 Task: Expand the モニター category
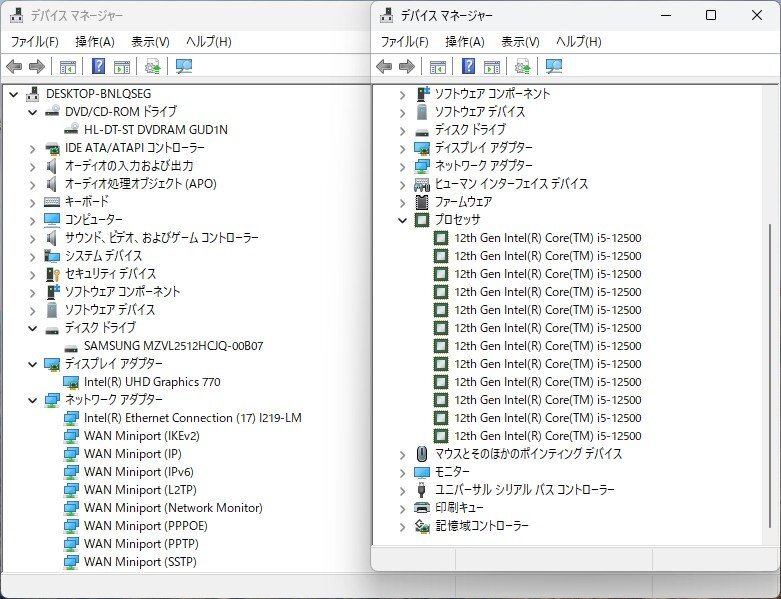tap(403, 472)
